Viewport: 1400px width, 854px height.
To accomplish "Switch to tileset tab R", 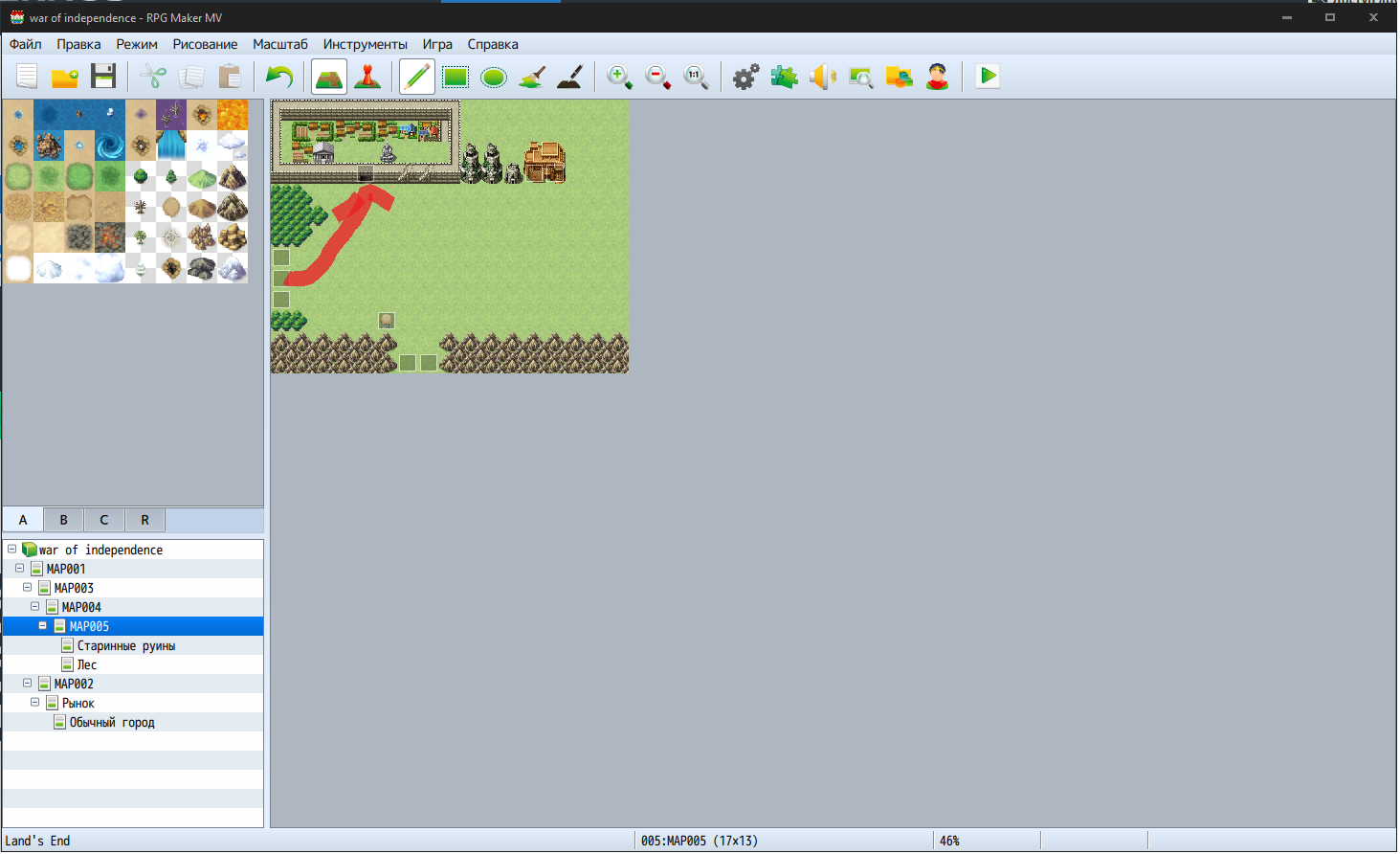I will click(x=145, y=520).
